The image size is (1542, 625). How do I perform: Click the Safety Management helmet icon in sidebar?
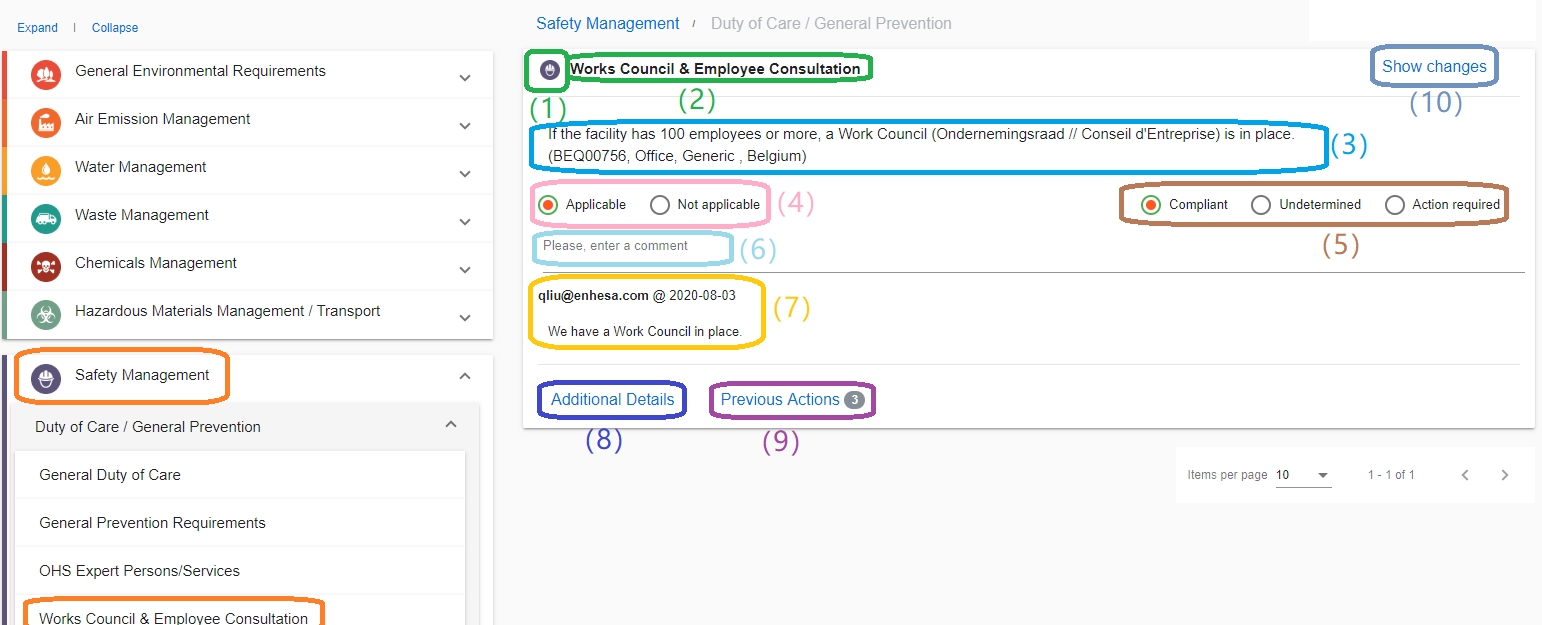tap(45, 378)
